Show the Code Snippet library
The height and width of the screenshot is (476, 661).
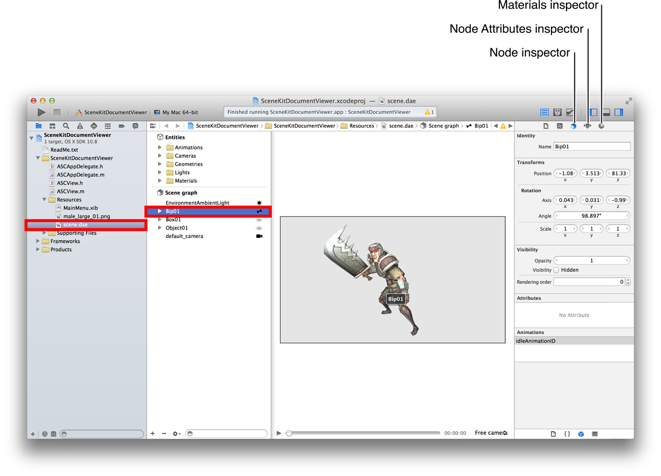[x=567, y=434]
